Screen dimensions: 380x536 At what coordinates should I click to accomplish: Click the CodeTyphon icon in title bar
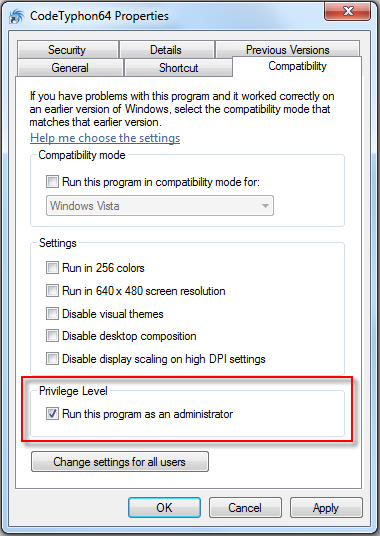coord(16,17)
